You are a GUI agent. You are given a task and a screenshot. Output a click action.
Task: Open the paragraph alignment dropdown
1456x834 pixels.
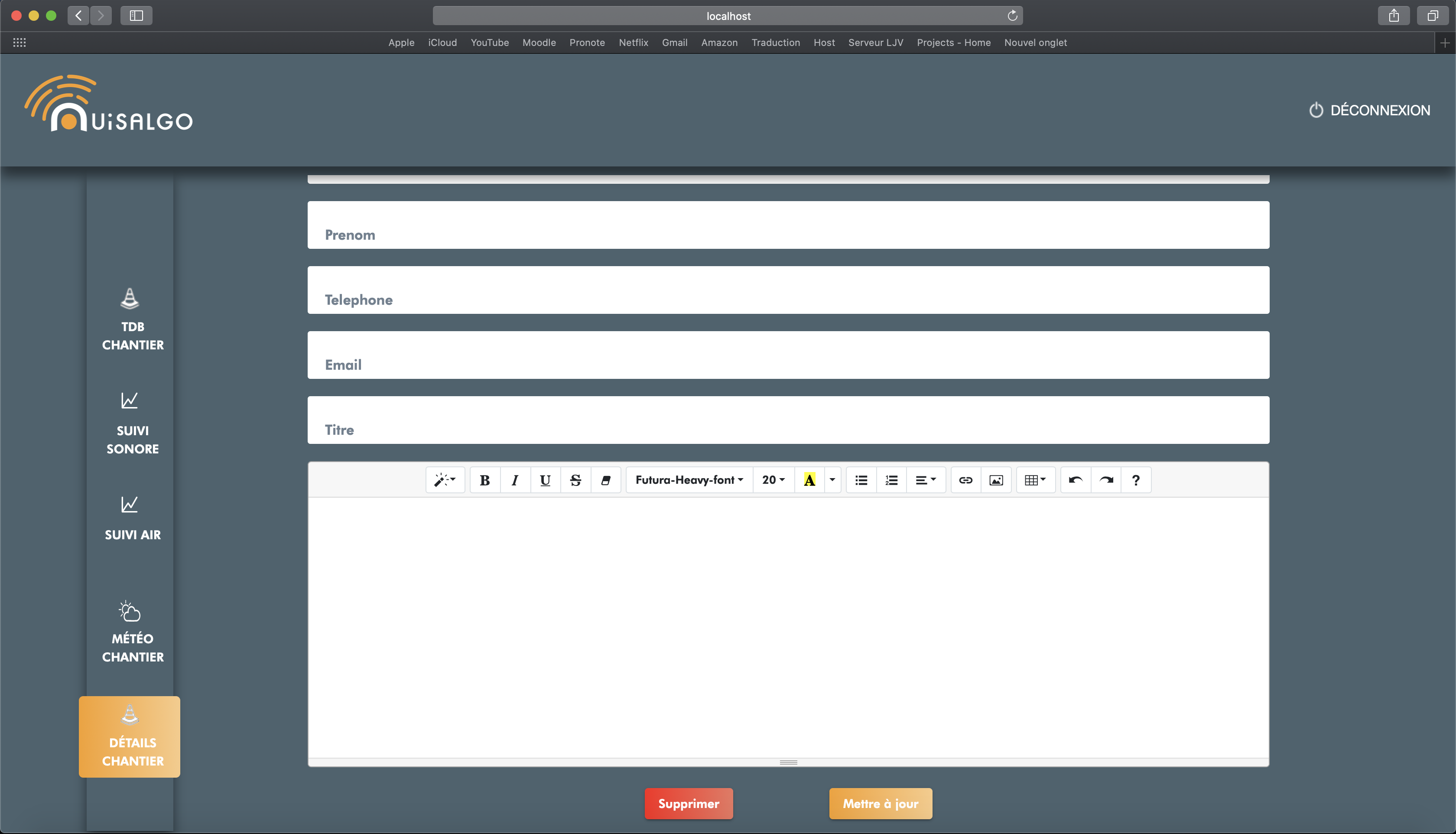pos(926,480)
